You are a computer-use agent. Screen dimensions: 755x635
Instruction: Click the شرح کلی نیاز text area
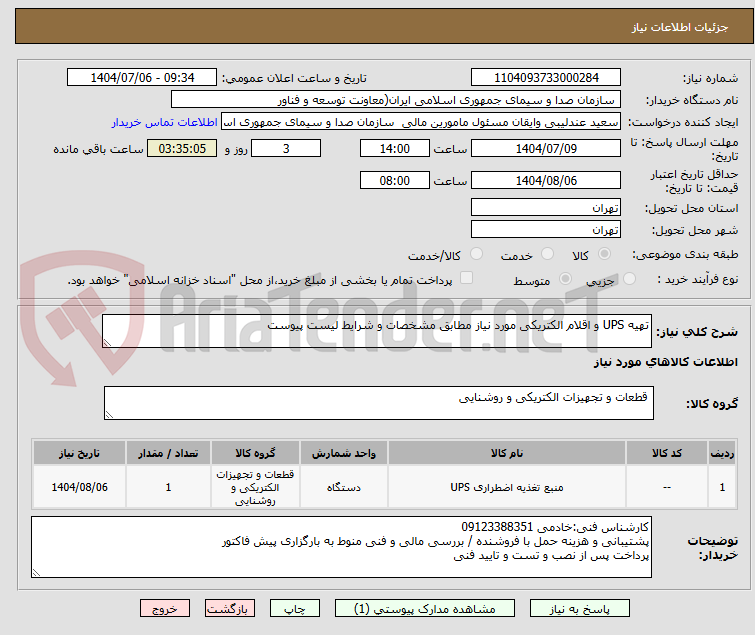pyautogui.click(x=377, y=331)
